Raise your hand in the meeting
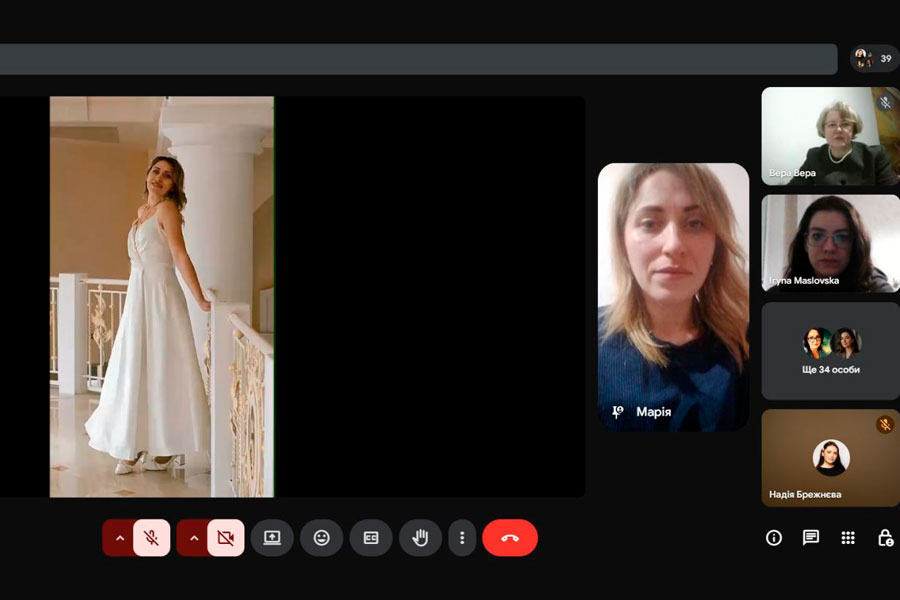The width and height of the screenshot is (900, 600). pyautogui.click(x=420, y=538)
